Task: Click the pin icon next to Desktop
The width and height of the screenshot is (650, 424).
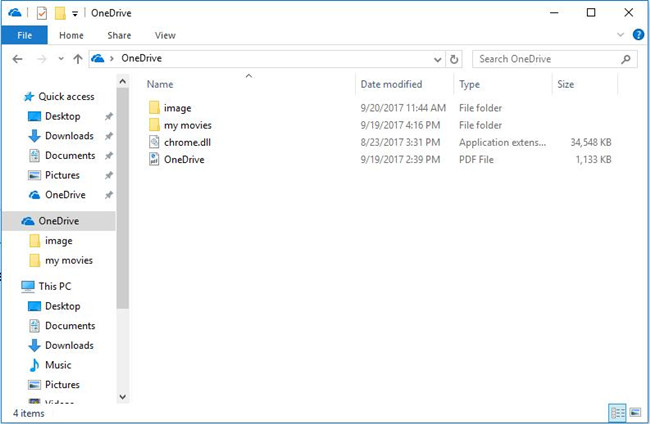Action: point(109,116)
